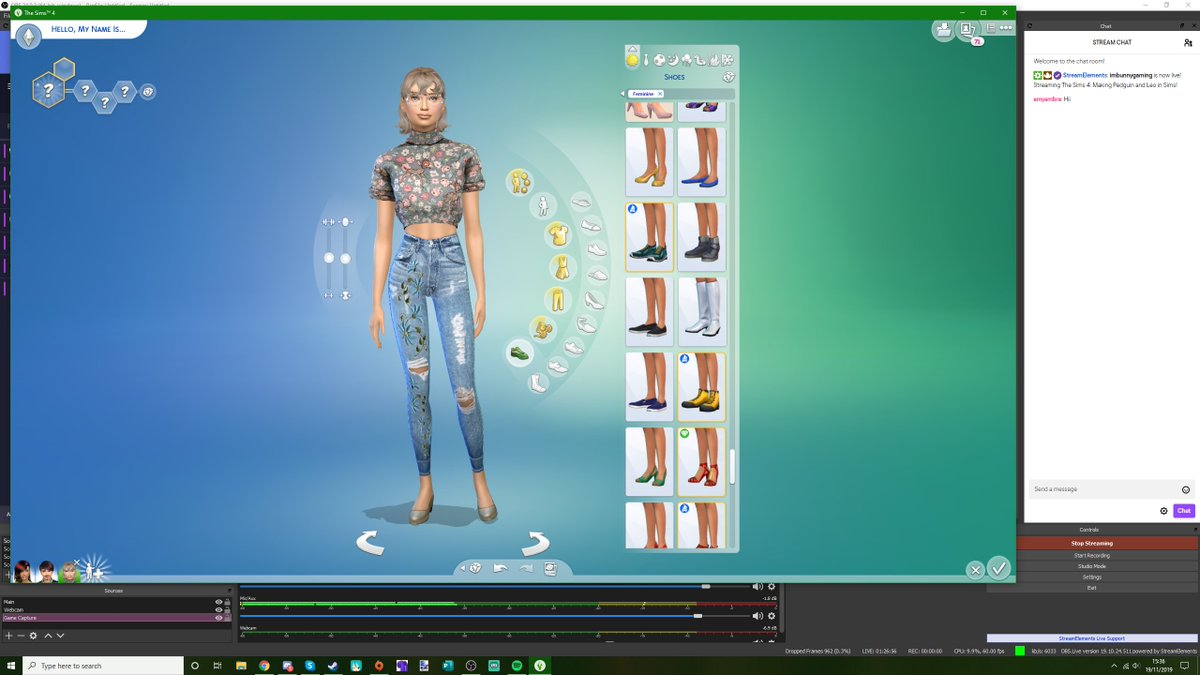Screen dimensions: 1200x675
Task: Click the shoes catalog scrollbar
Action: point(732,466)
